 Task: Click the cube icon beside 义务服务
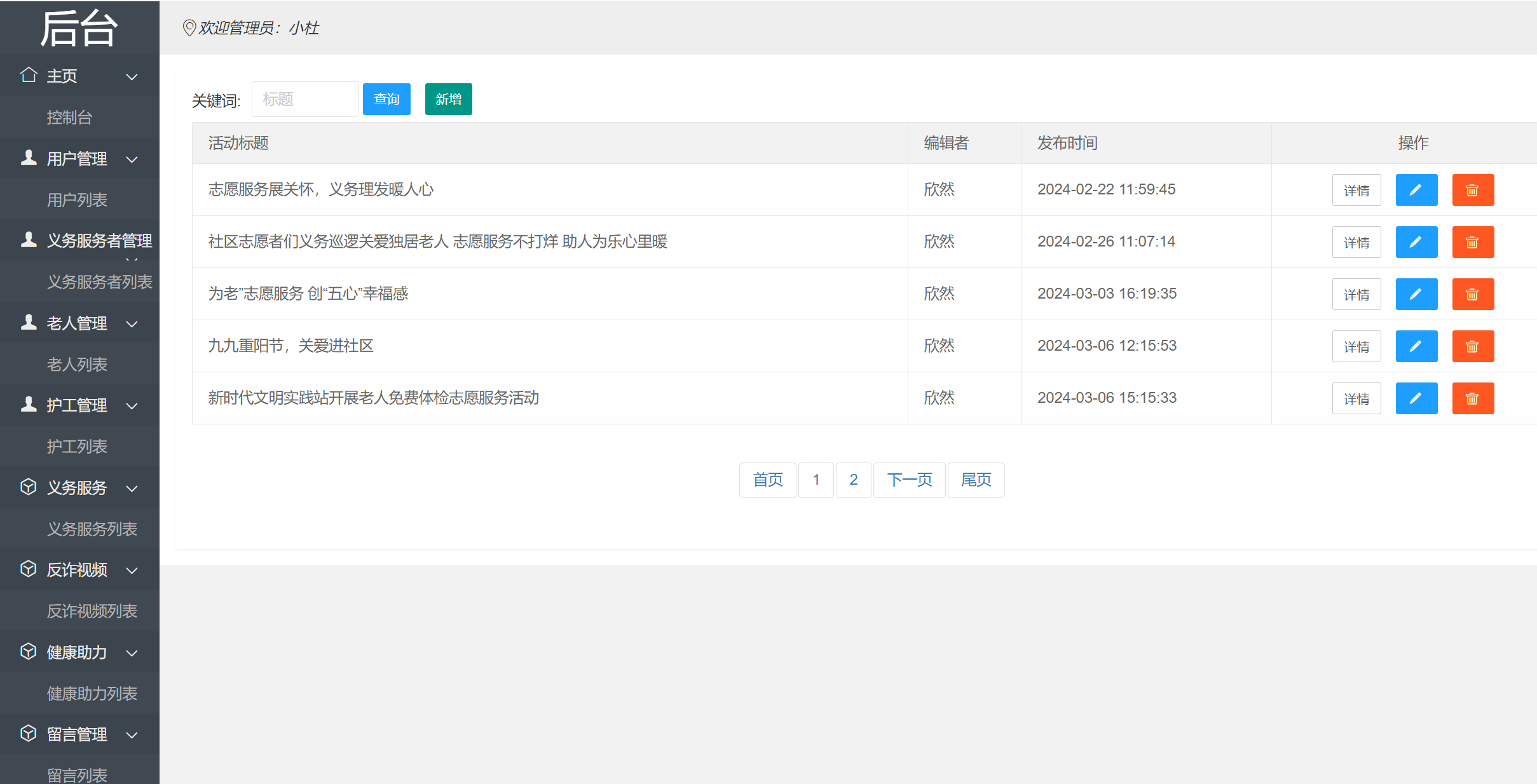[x=29, y=487]
